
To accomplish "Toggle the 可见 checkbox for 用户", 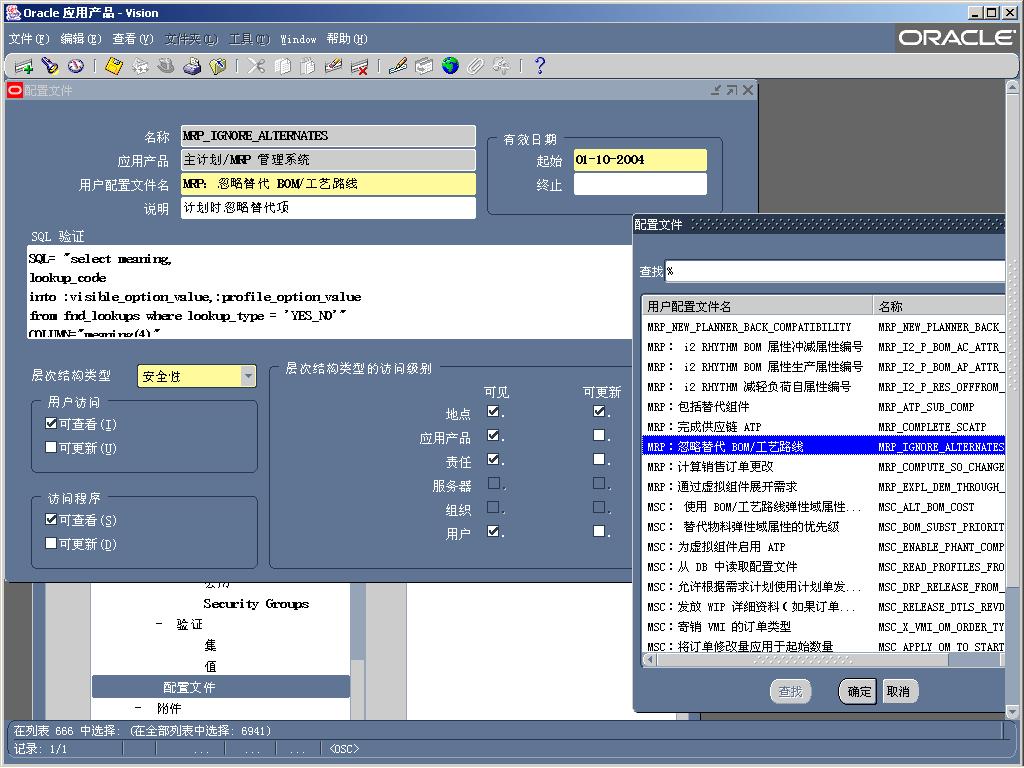I will click(x=494, y=532).
